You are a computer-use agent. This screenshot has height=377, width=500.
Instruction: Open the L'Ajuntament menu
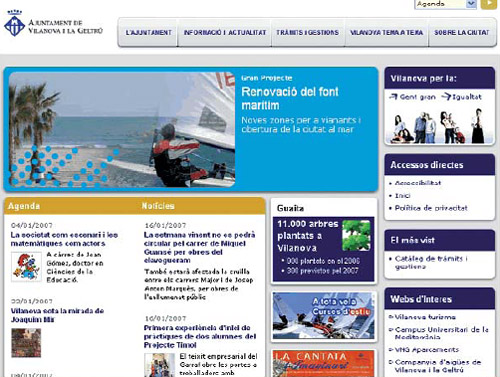(148, 33)
